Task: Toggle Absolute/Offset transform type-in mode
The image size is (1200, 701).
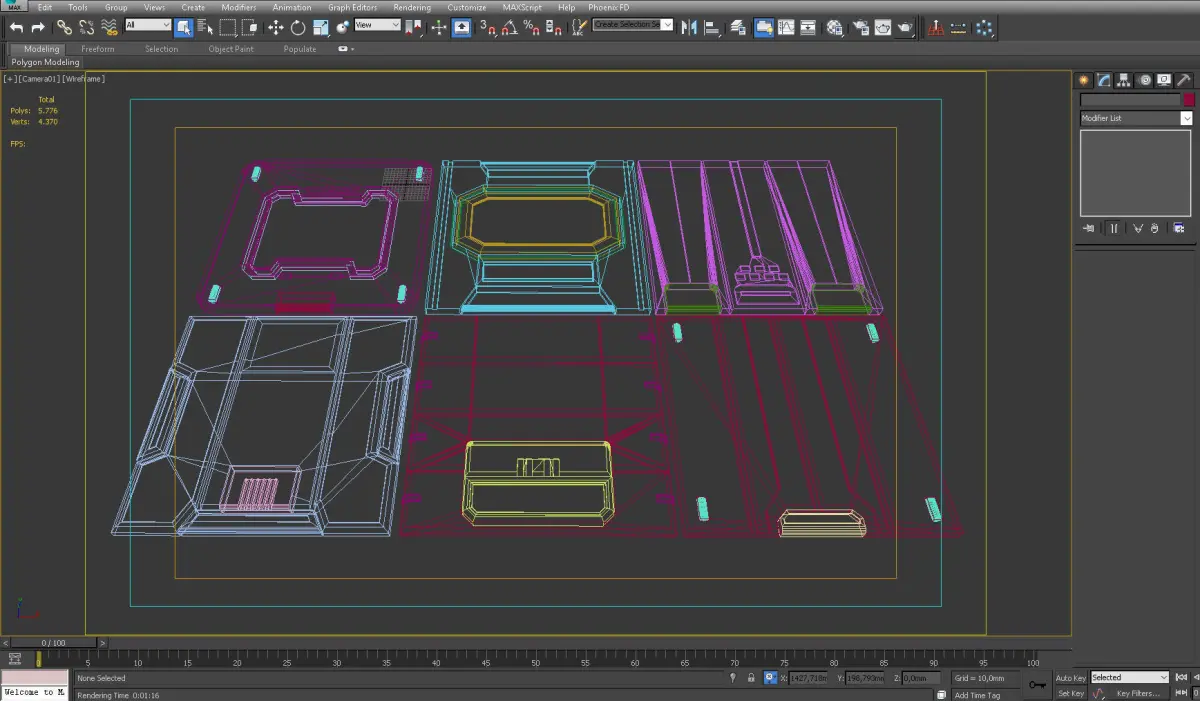Action: (770, 678)
